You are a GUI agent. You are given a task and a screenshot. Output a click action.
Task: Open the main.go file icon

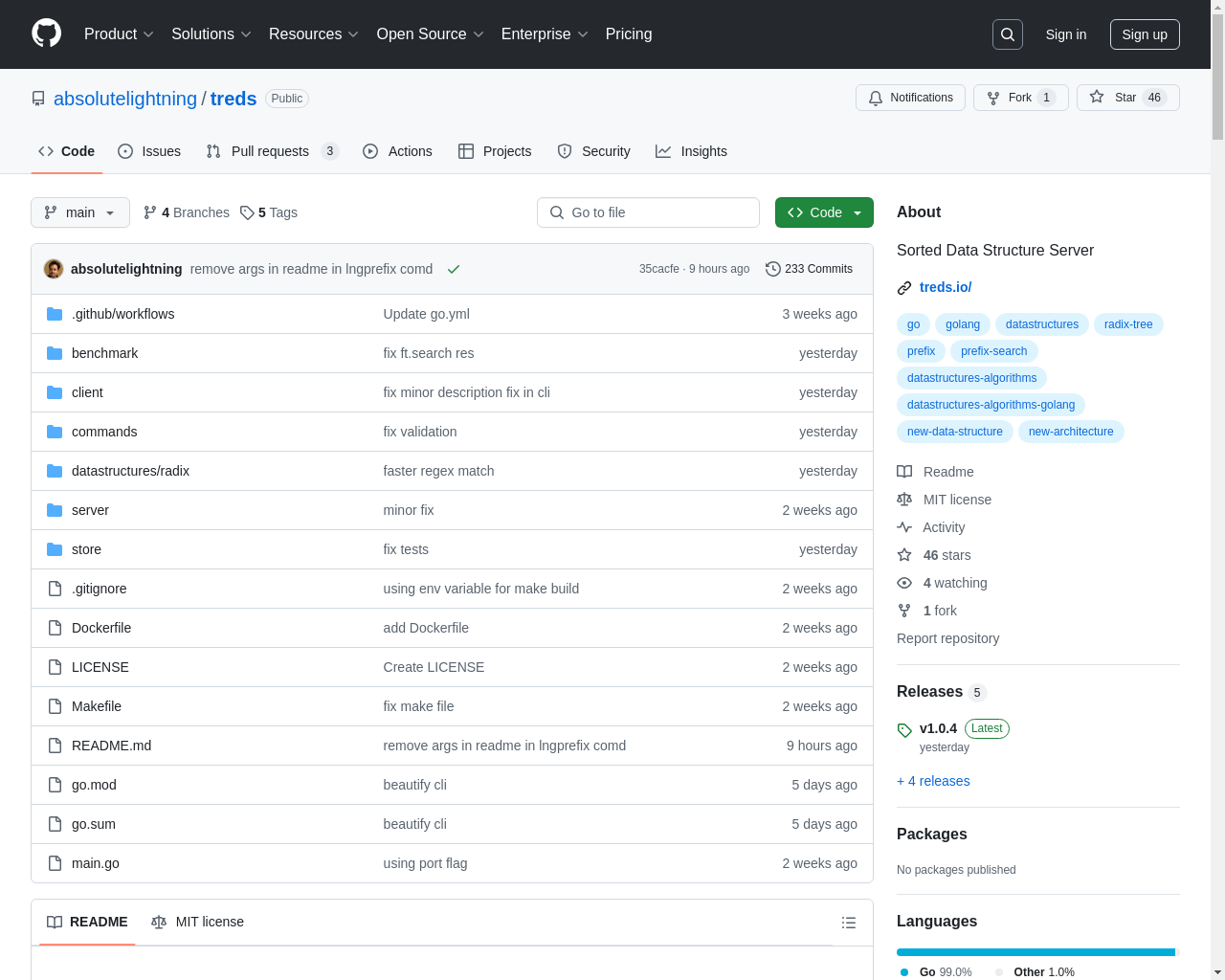click(55, 863)
